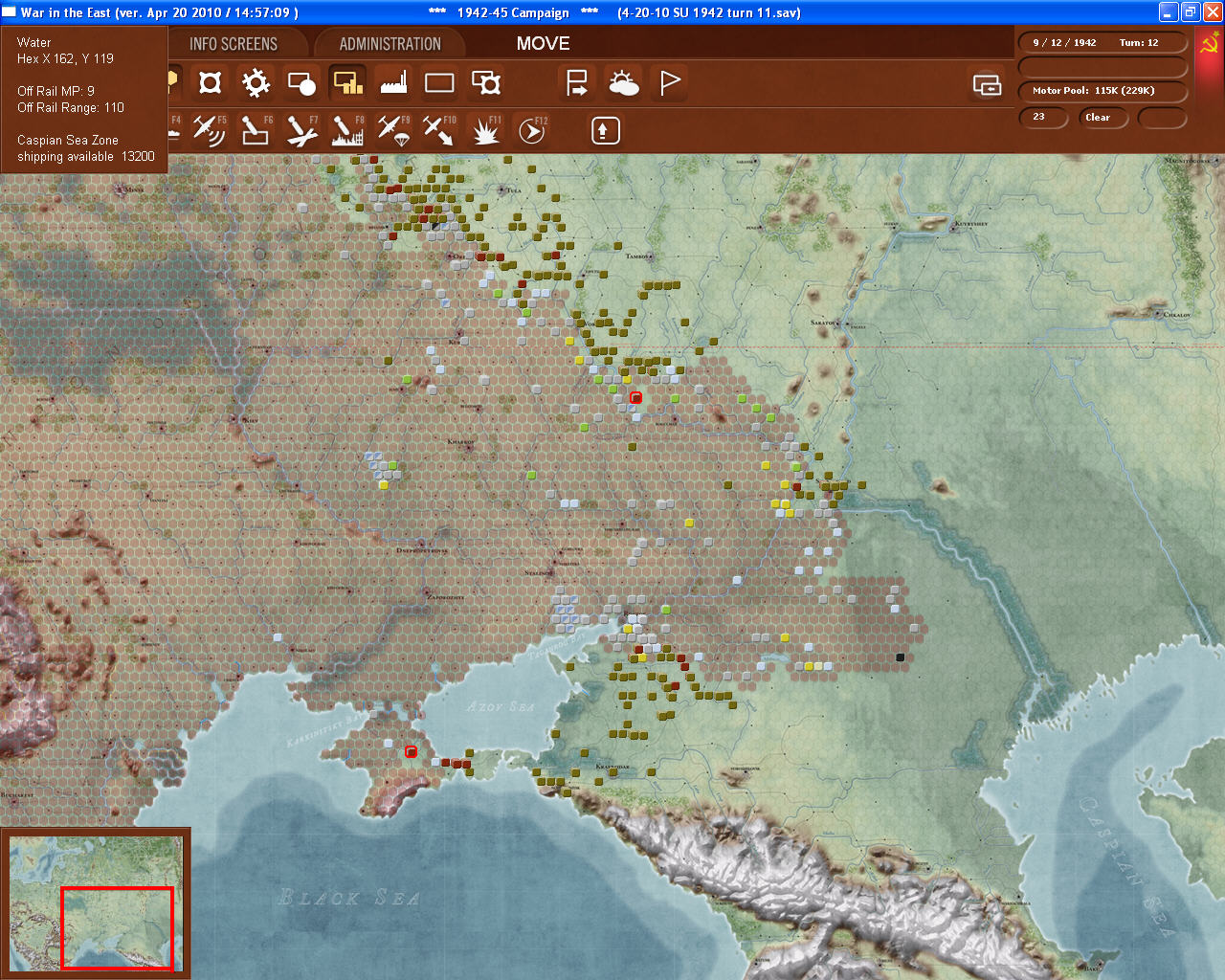Click the flag with arrow icon
Image resolution: width=1225 pixels, height=980 pixels.
(577, 83)
